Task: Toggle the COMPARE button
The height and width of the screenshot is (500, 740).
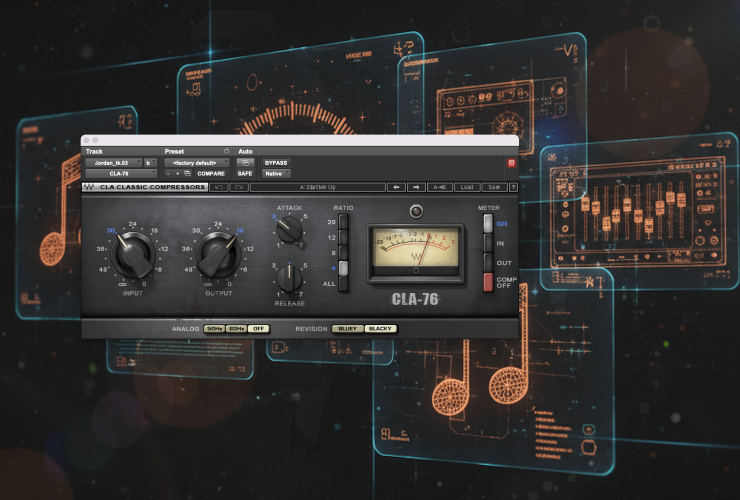Action: point(210,174)
